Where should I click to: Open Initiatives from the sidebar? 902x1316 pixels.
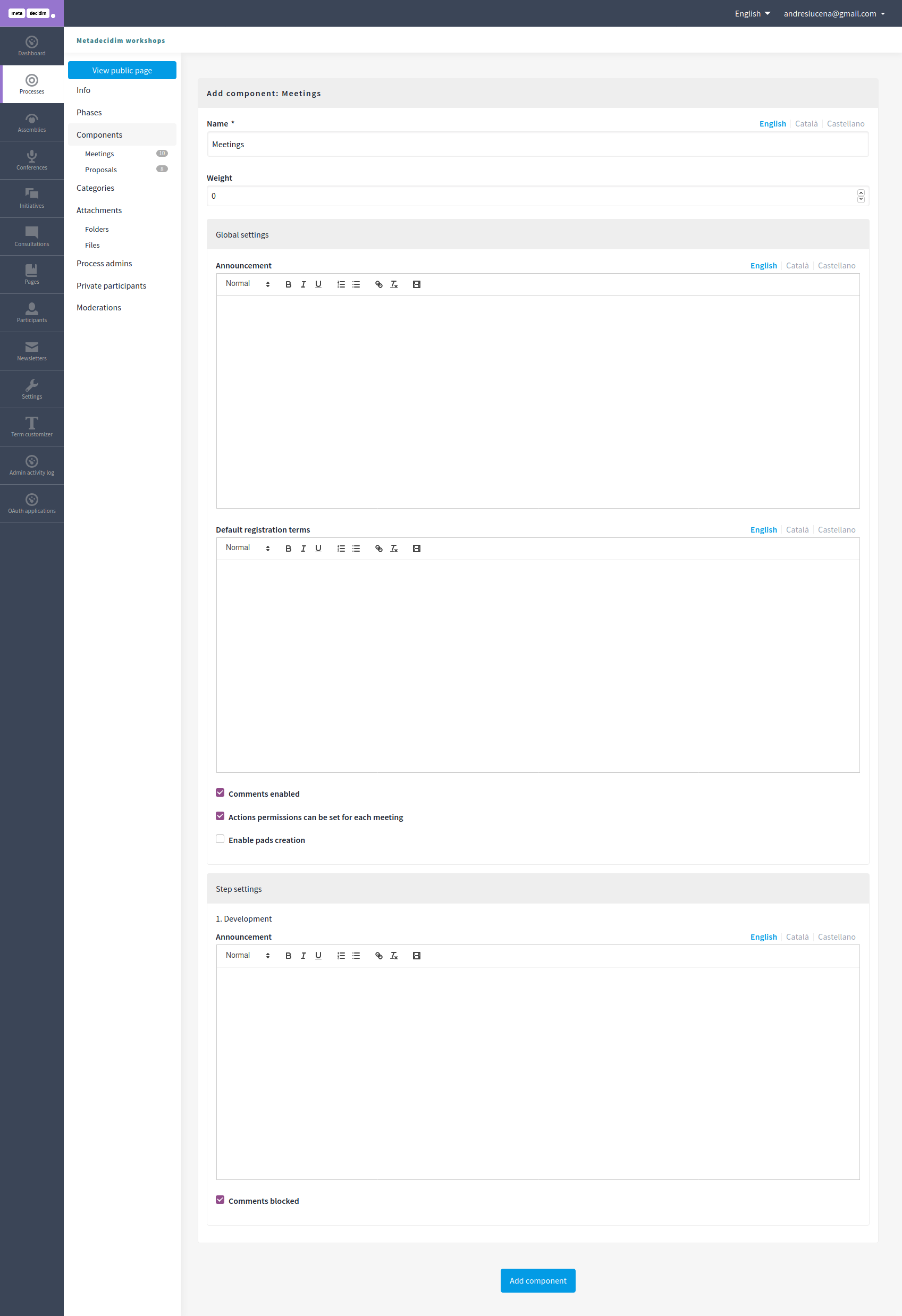[32, 199]
